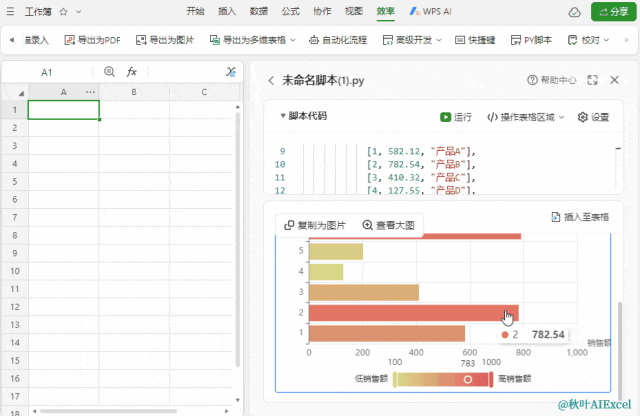Open the 公式 ribbon tab
Screen dimensions: 640x416
click(x=290, y=11)
